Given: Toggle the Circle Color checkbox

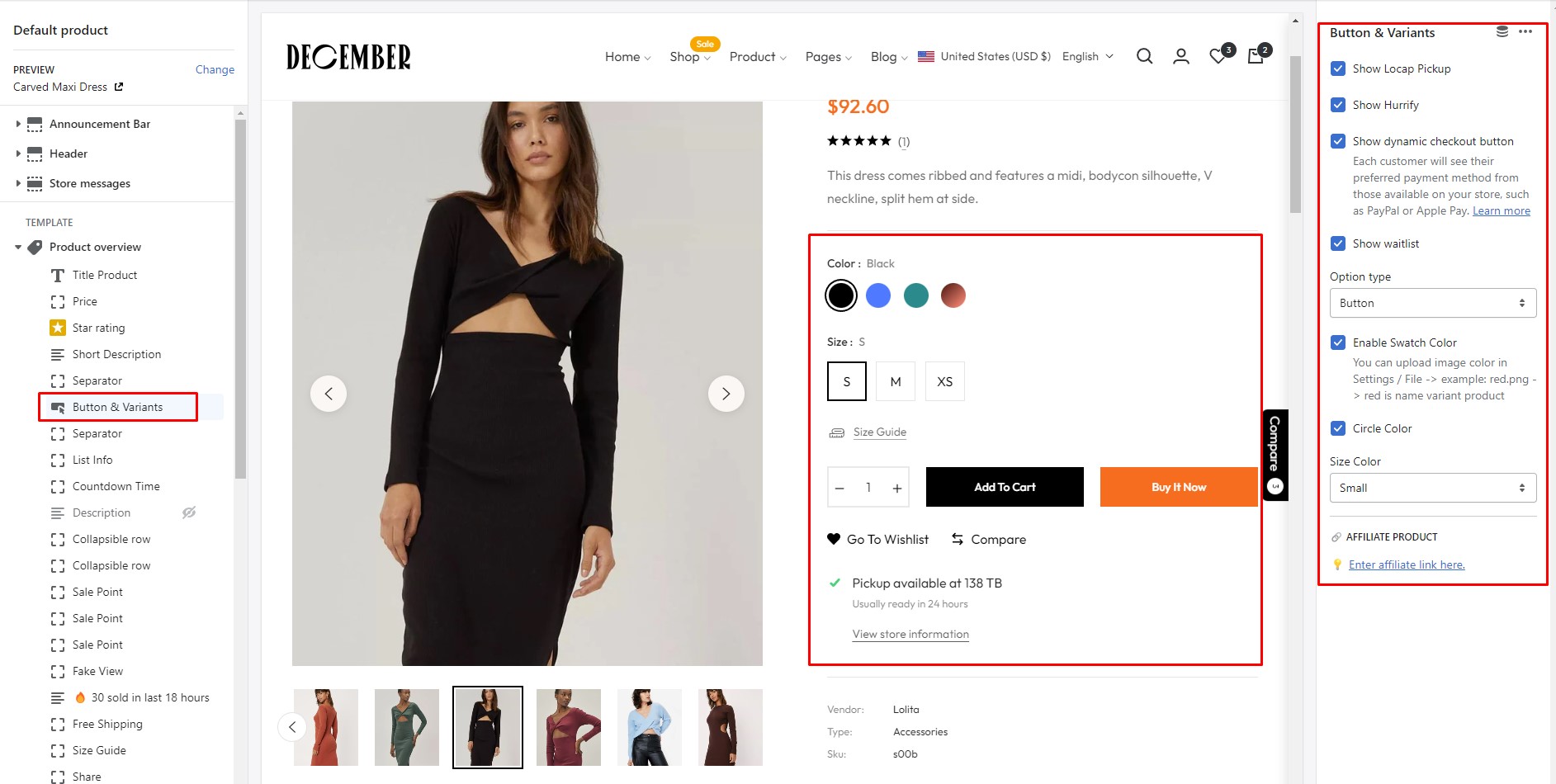Looking at the screenshot, I should 1338,428.
